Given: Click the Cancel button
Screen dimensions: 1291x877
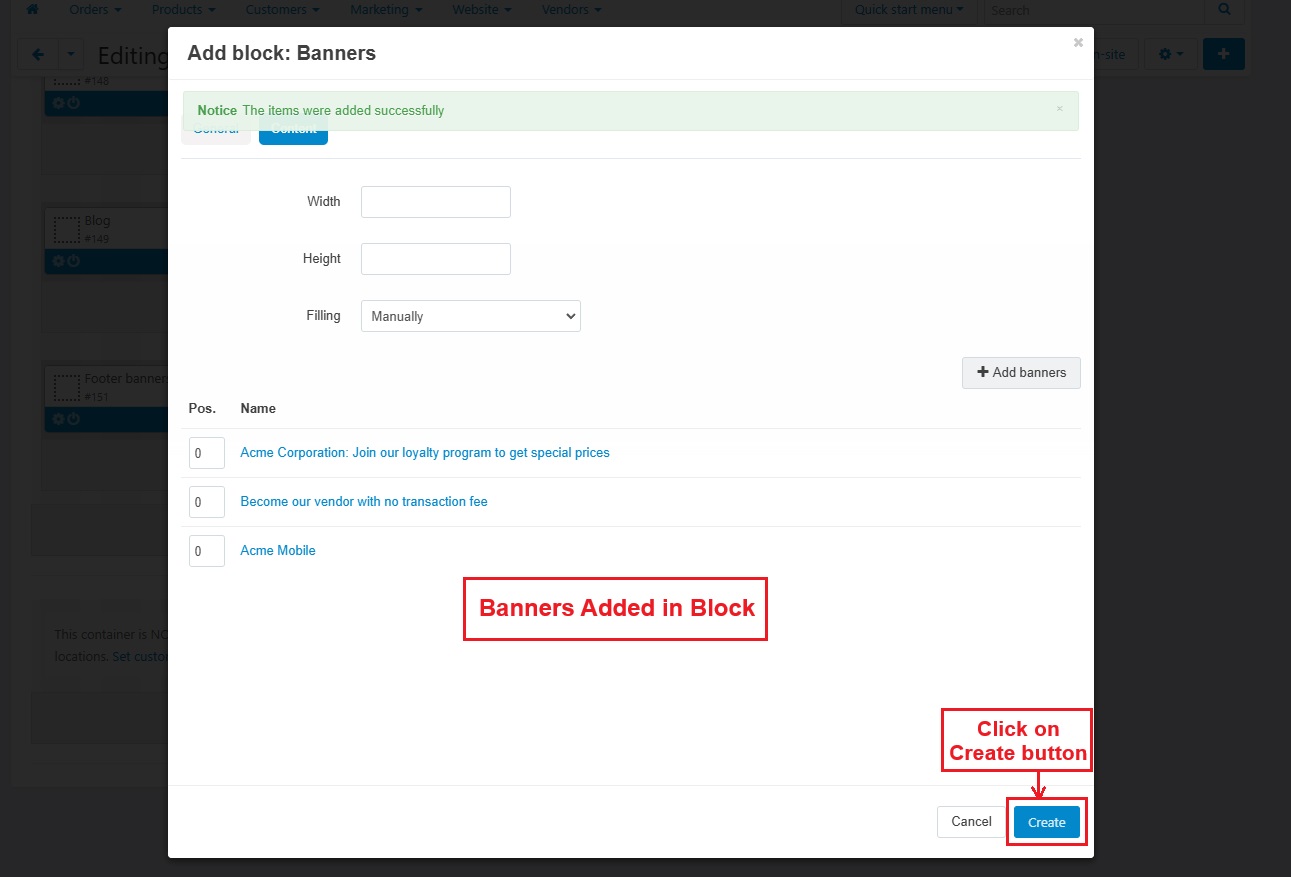Looking at the screenshot, I should tap(971, 822).
